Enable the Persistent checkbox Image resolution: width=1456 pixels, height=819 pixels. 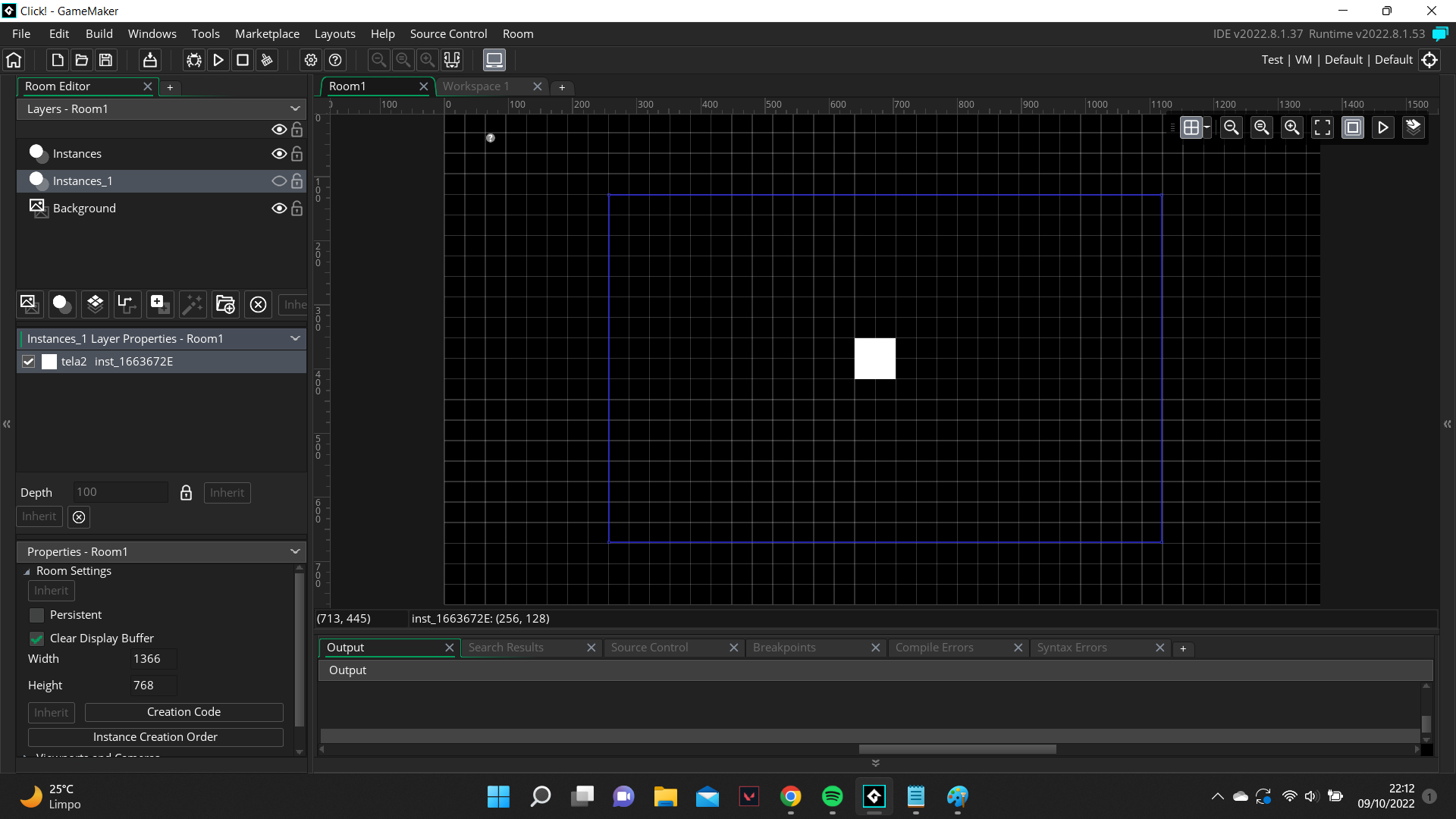pos(36,615)
